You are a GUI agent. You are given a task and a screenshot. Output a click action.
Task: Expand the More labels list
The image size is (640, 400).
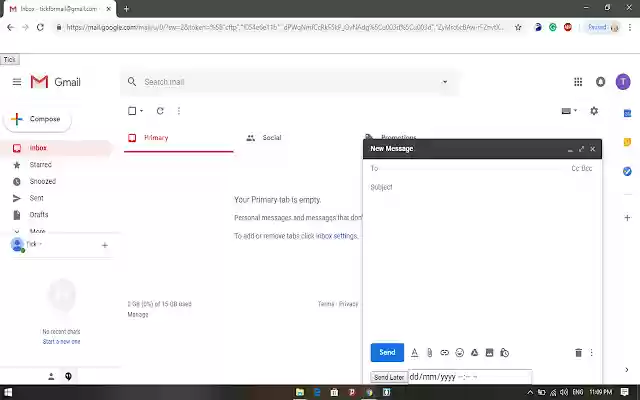coord(37,231)
